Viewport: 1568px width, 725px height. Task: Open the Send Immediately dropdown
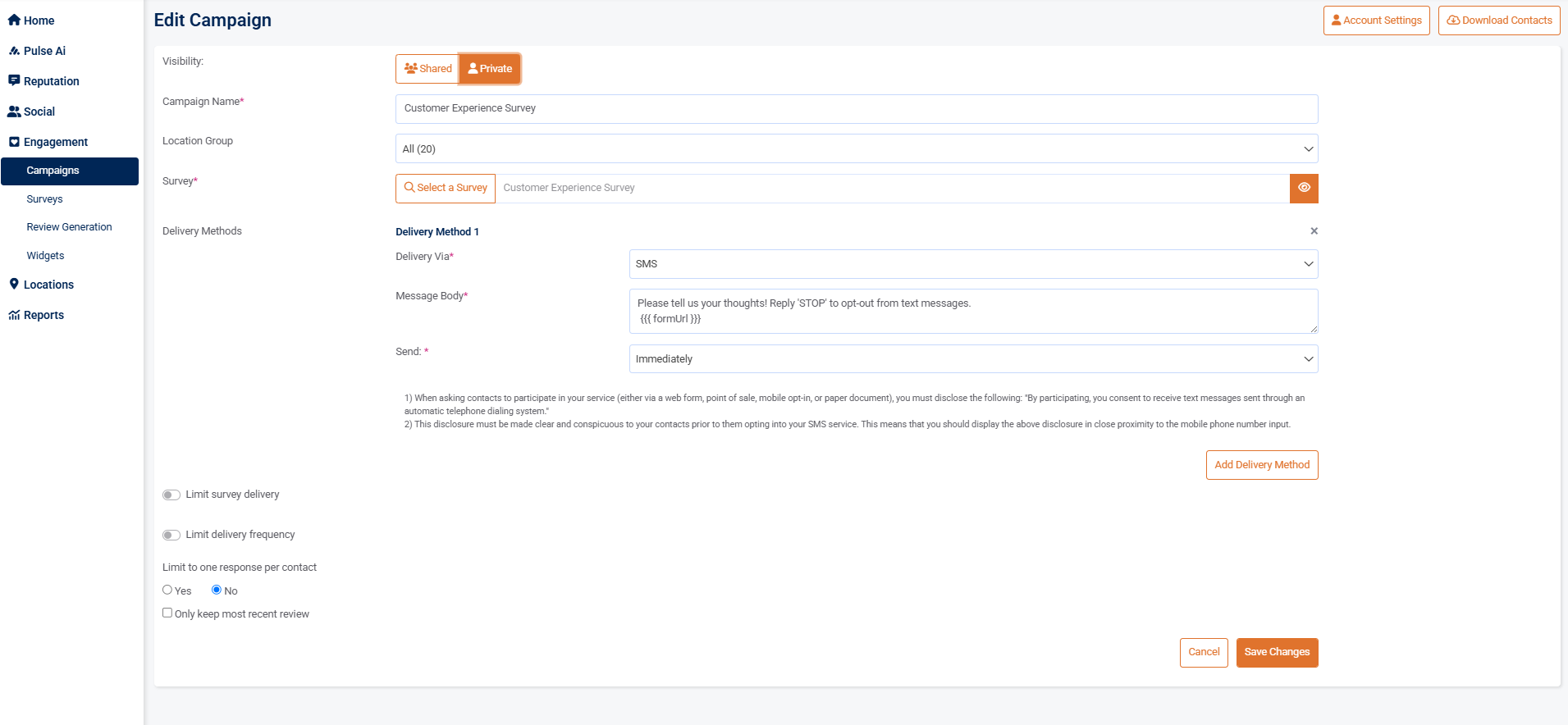point(972,359)
